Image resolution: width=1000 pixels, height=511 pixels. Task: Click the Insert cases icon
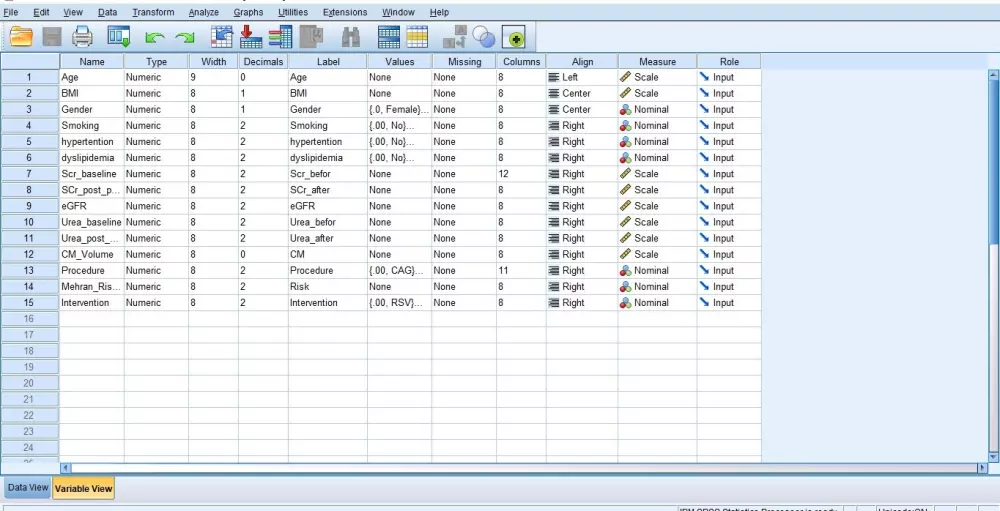coord(389,37)
